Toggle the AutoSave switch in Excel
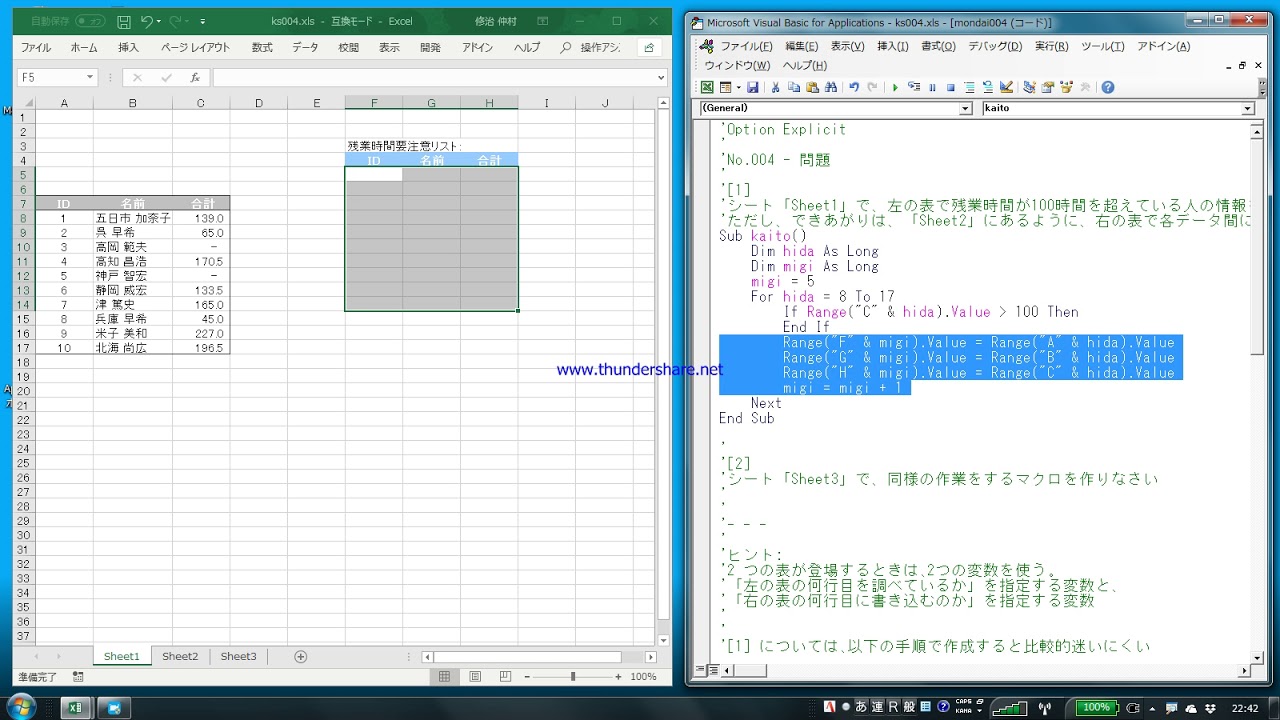Image resolution: width=1280 pixels, height=720 pixels. tap(89, 21)
